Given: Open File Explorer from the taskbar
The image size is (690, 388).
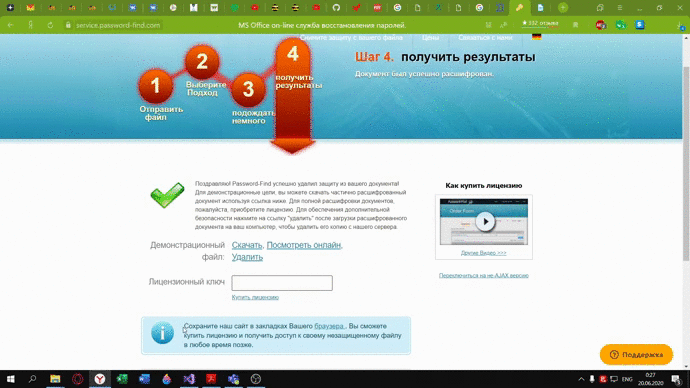Looking at the screenshot, I should click(x=55, y=379).
